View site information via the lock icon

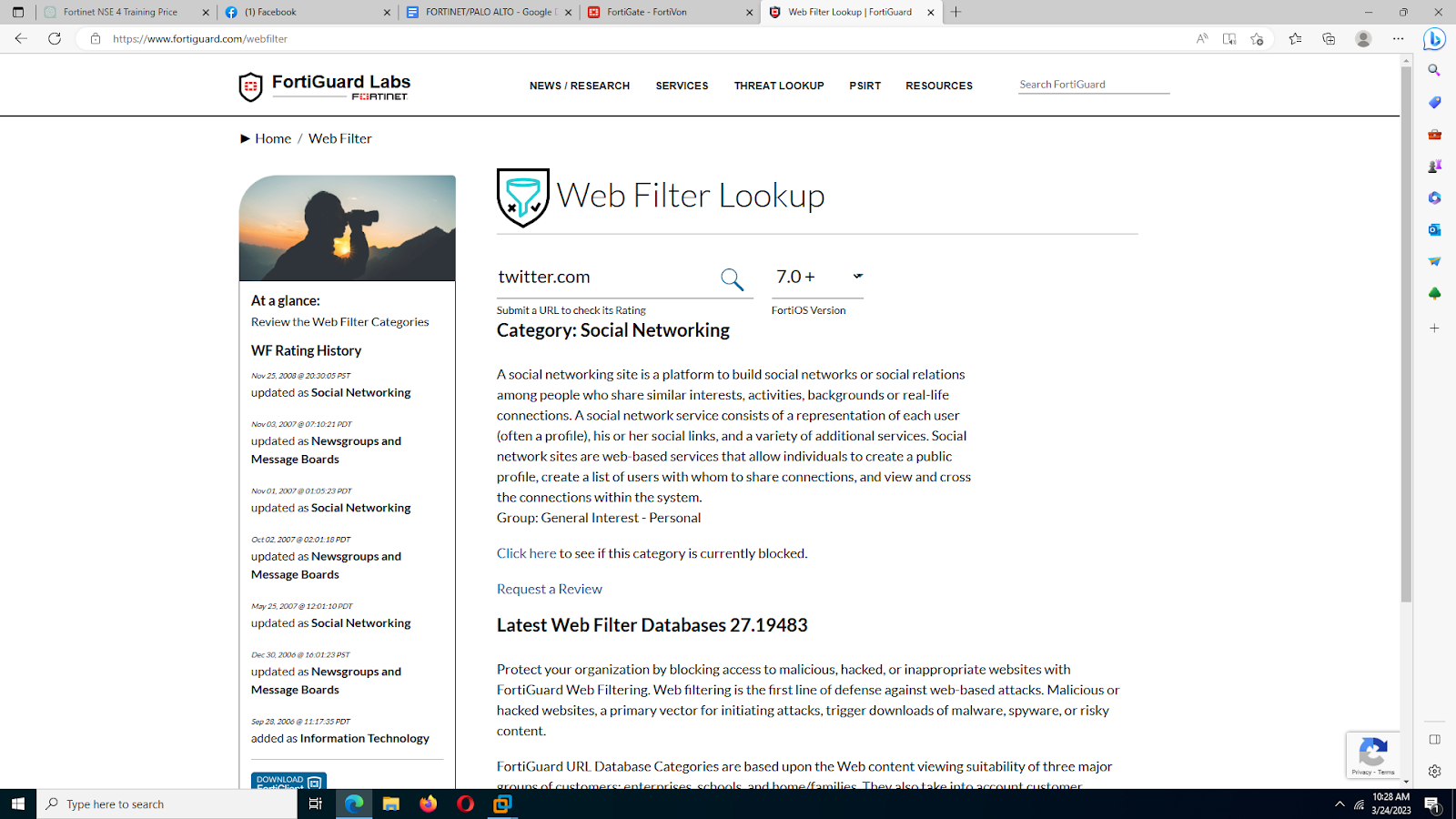96,38
